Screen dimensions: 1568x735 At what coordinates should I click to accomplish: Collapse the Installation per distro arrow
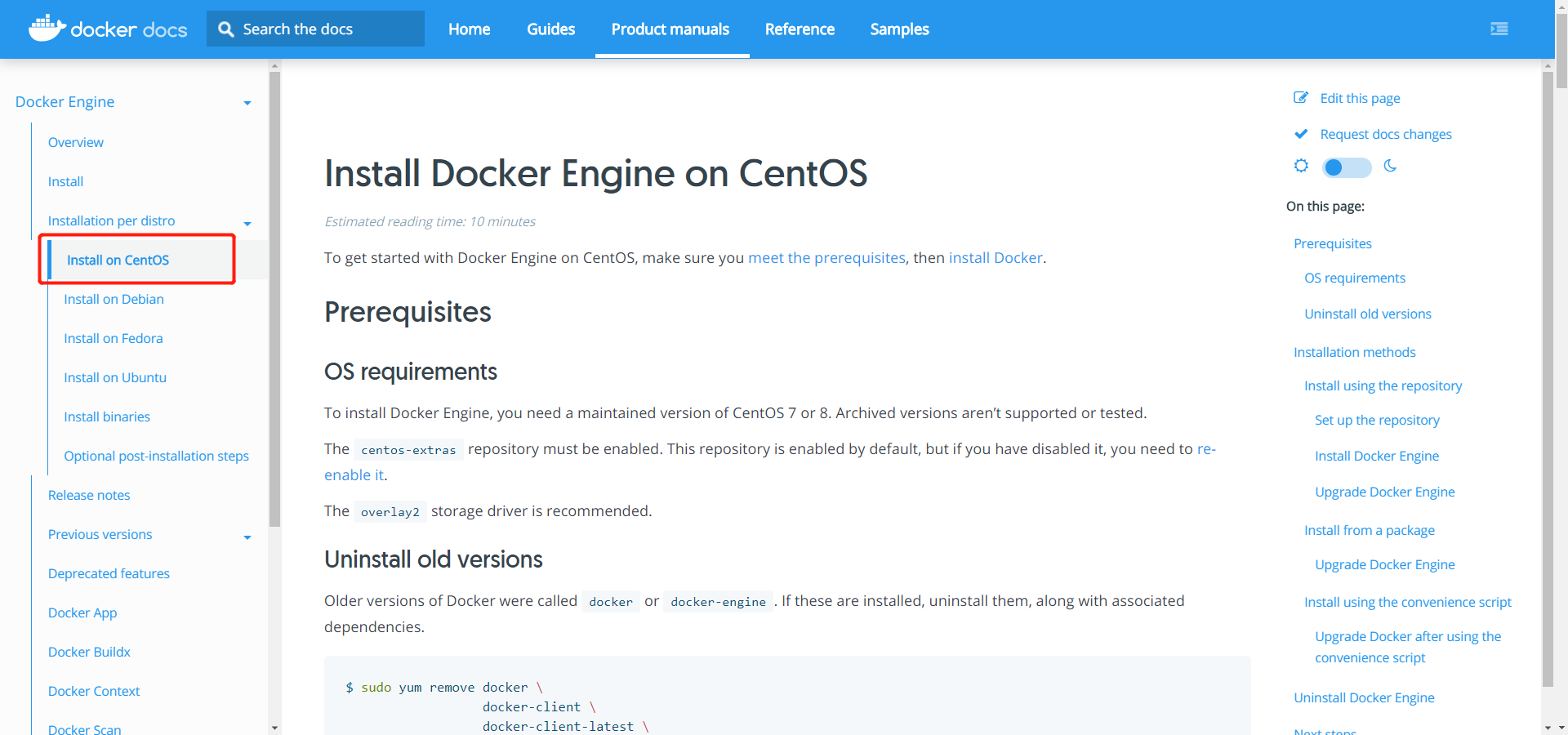pyautogui.click(x=247, y=223)
